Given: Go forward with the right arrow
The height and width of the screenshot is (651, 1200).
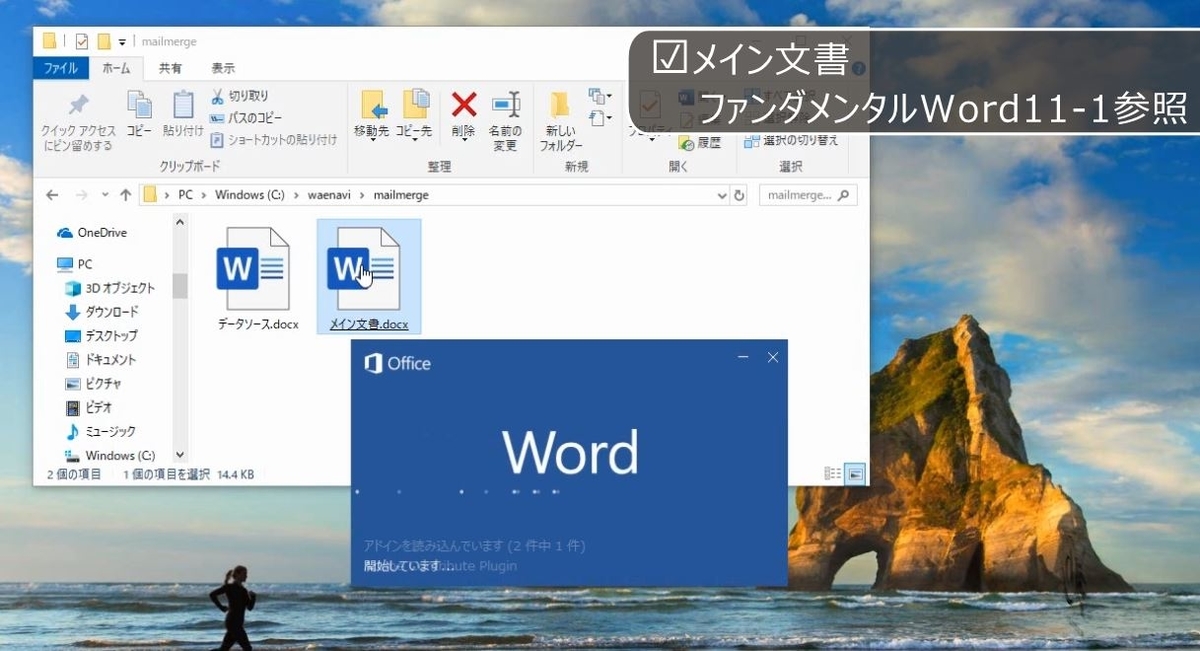Looking at the screenshot, I should pyautogui.click(x=82, y=195).
